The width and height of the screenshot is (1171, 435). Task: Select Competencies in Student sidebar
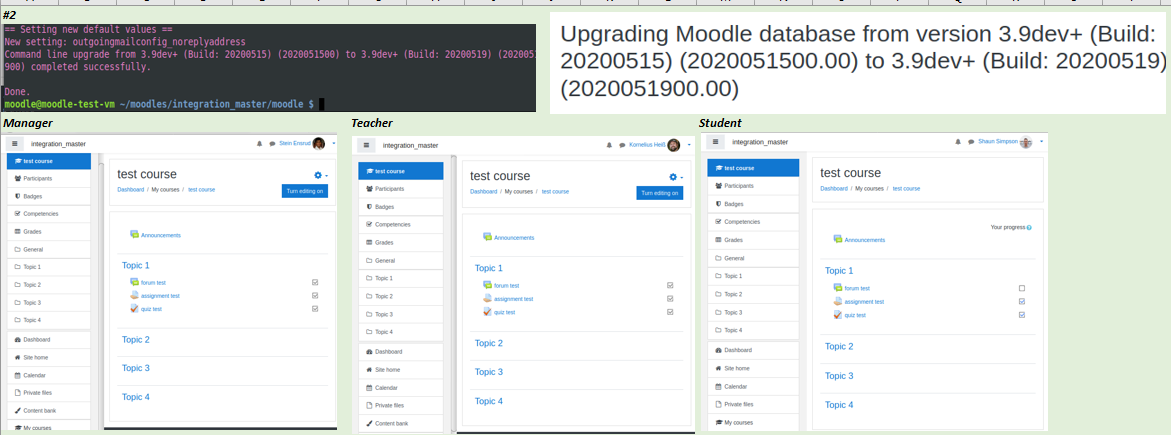(x=753, y=221)
